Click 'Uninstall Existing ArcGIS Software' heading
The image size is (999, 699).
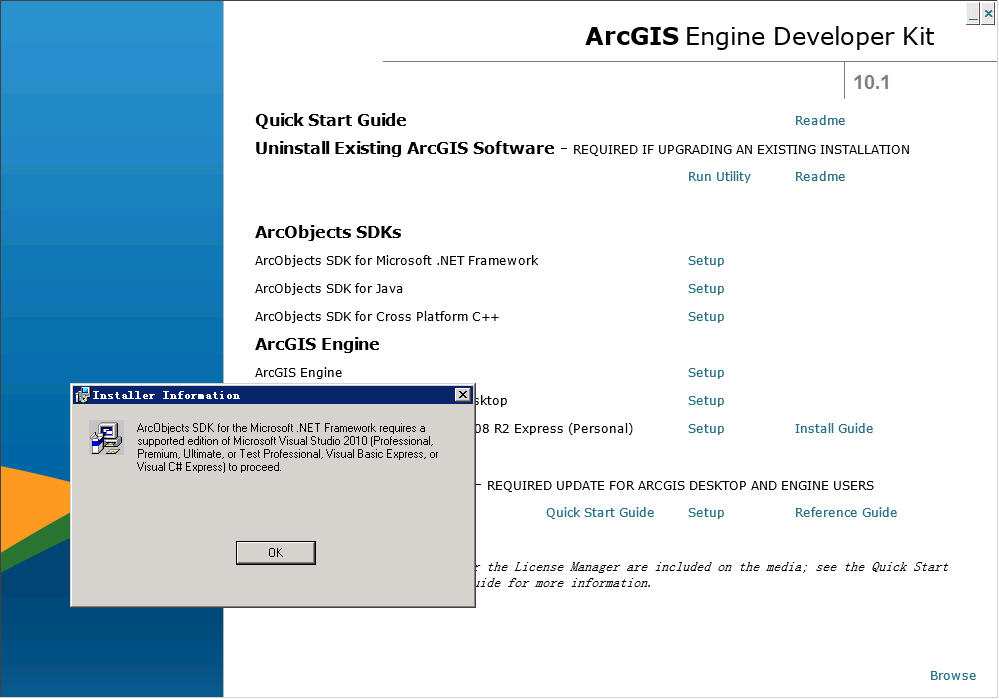(405, 148)
